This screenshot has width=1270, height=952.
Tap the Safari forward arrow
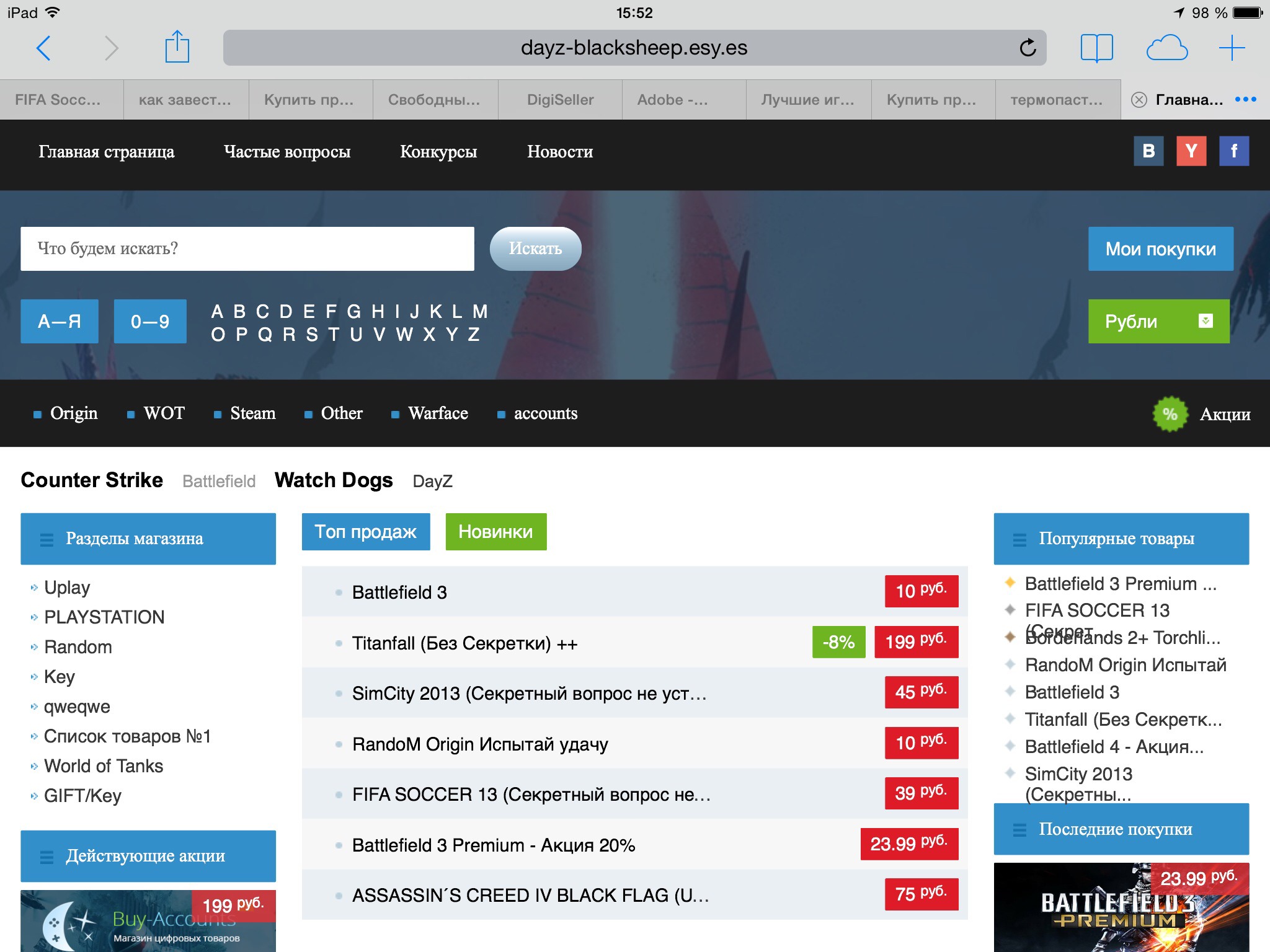pyautogui.click(x=111, y=48)
